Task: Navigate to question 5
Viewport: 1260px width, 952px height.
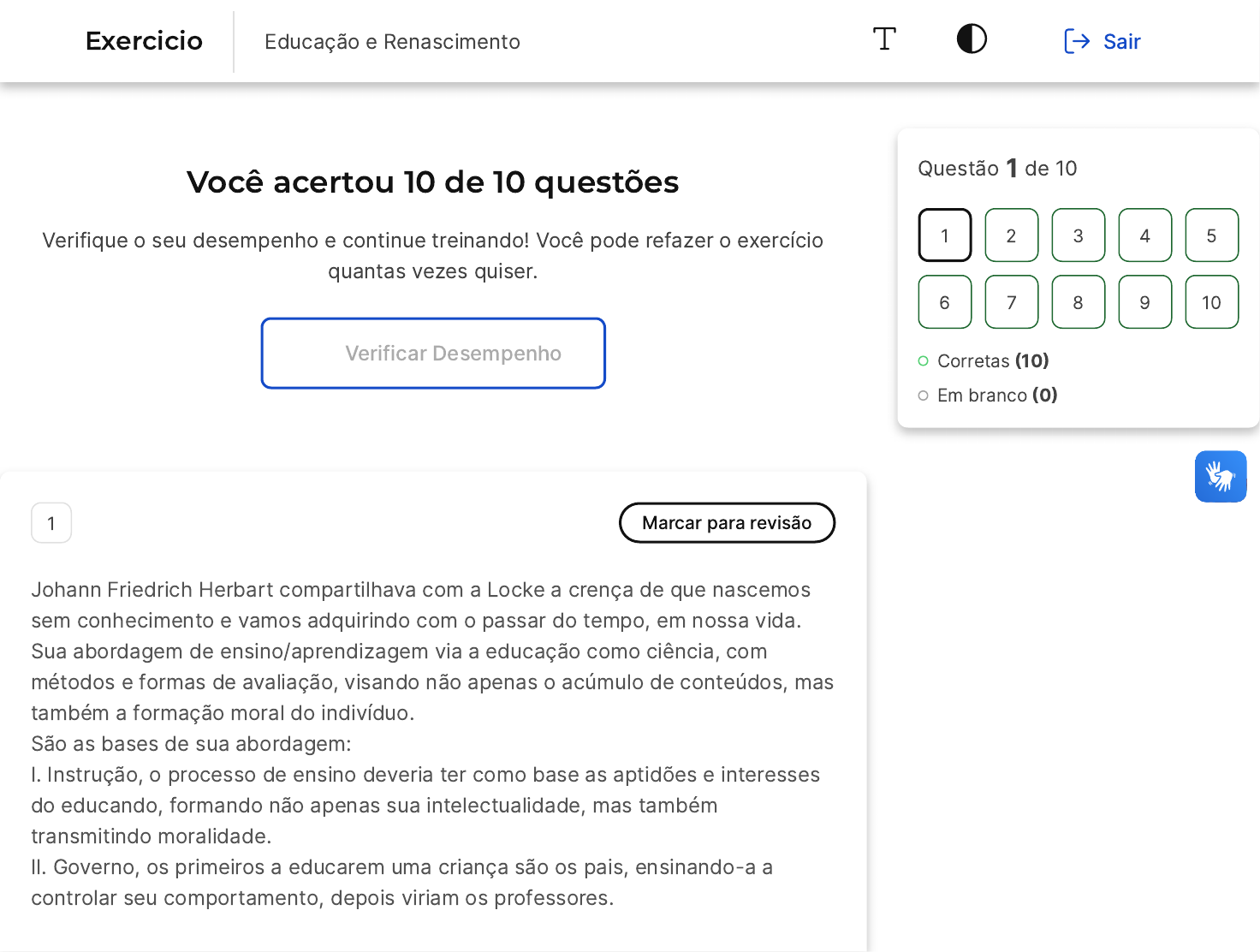Action: point(1211,235)
